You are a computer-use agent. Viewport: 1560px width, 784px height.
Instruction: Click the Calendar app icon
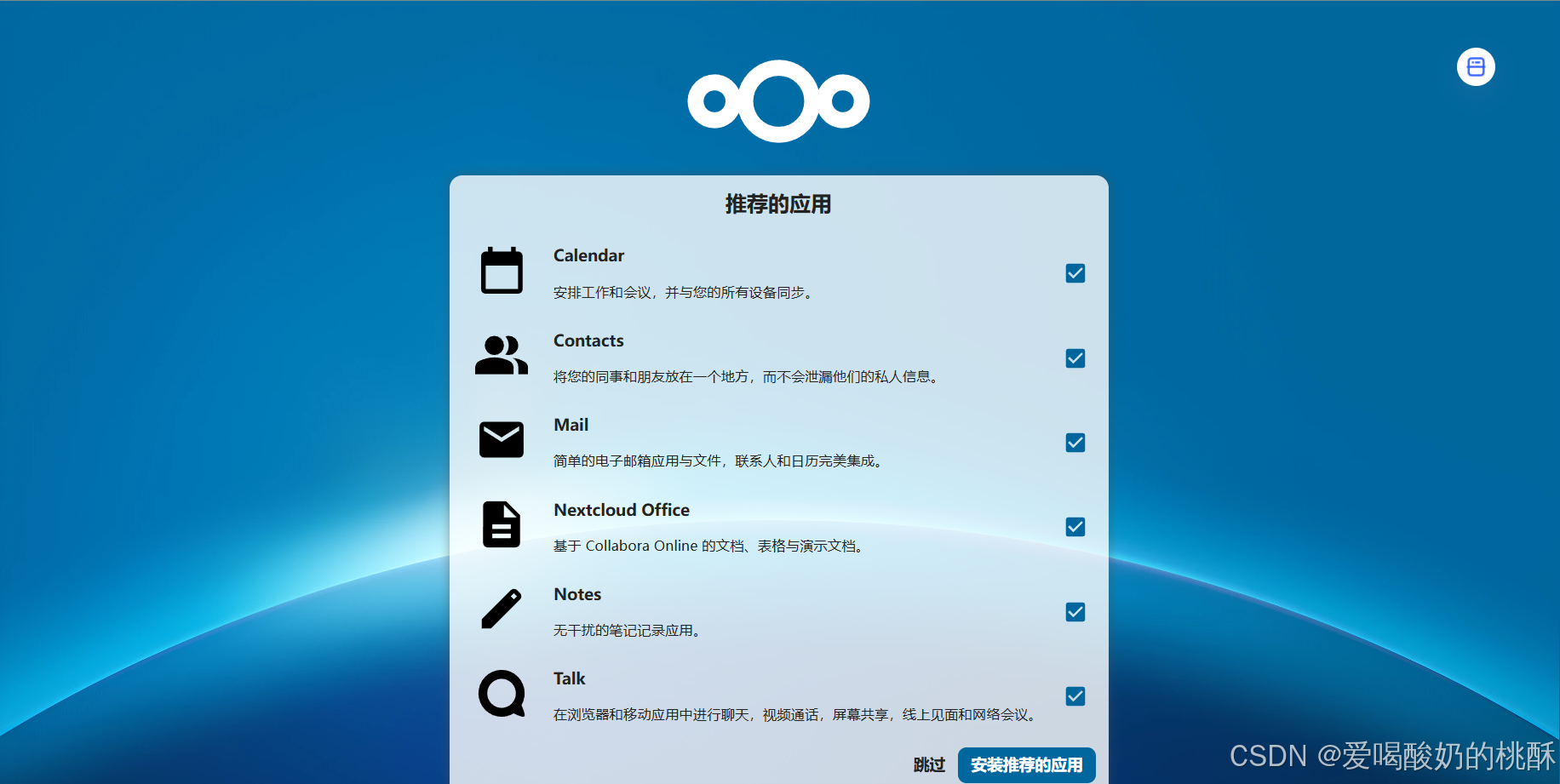click(501, 271)
